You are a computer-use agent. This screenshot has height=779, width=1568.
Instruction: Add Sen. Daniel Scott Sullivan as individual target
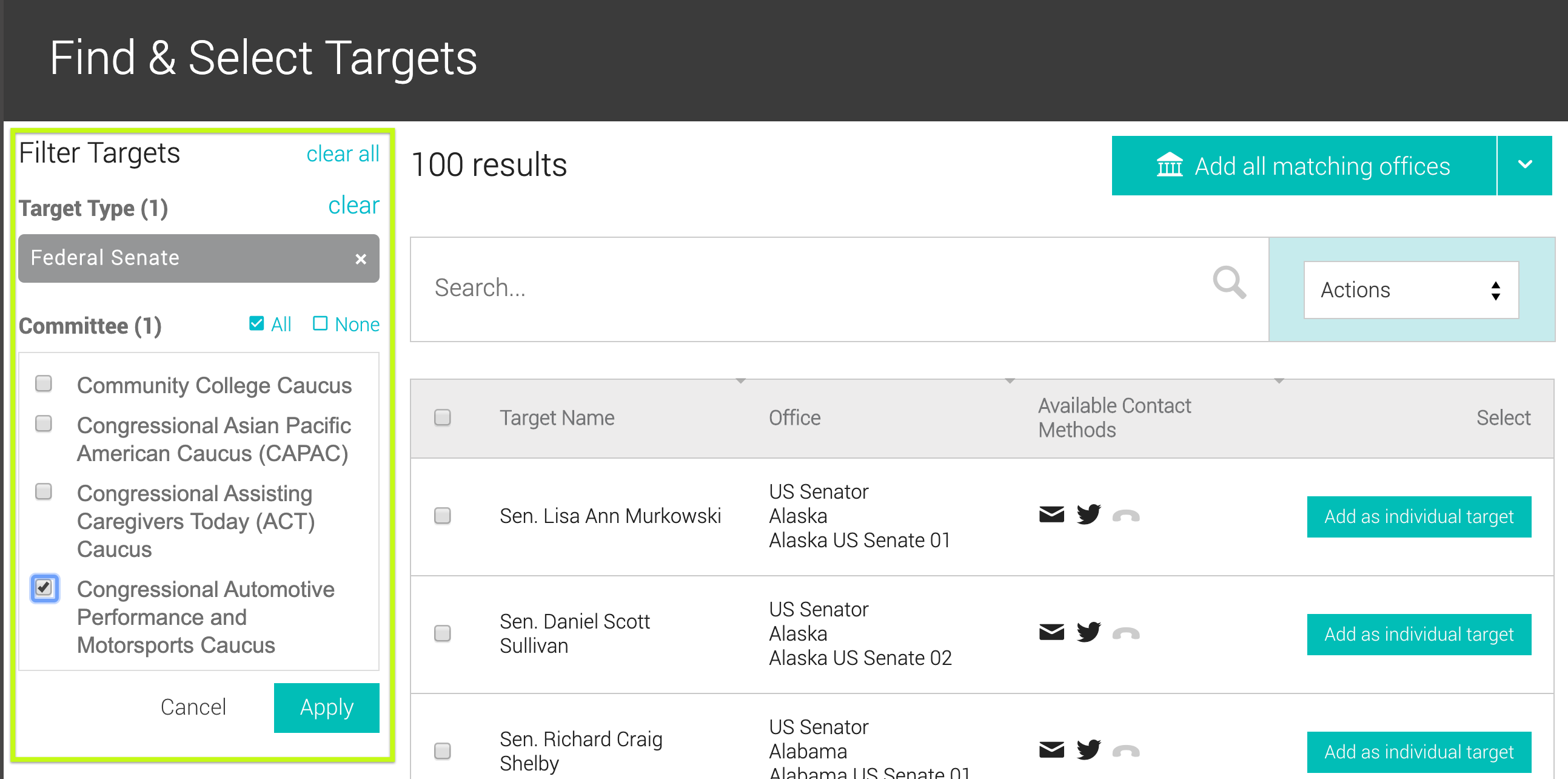[1419, 634]
